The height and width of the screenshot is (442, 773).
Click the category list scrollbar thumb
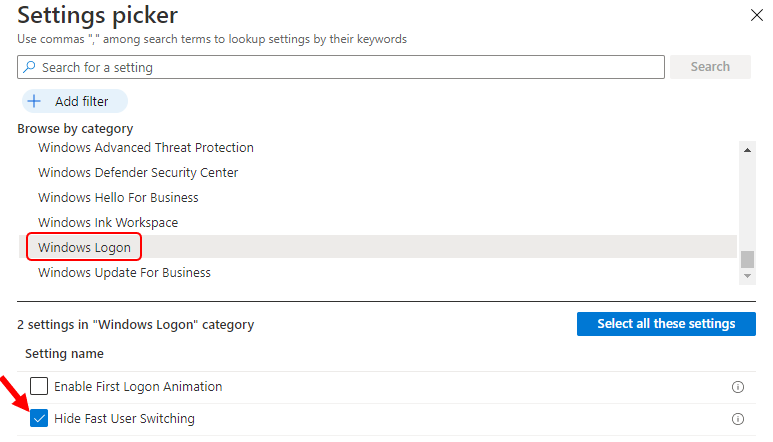tap(747, 259)
